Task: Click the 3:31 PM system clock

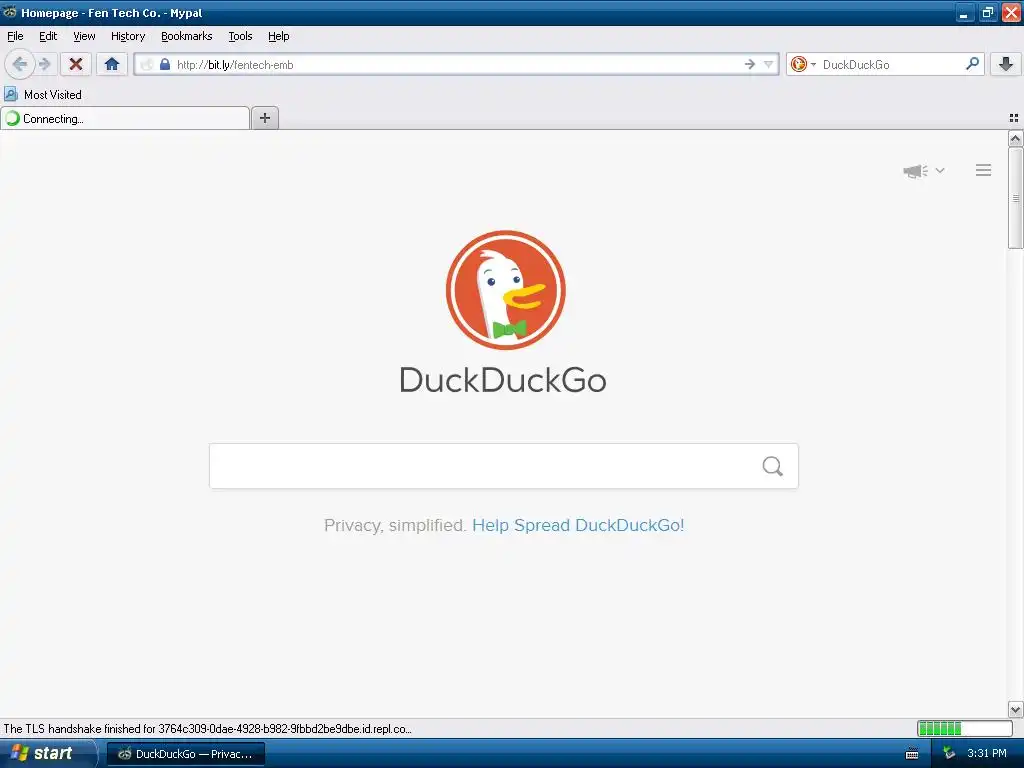Action: (987, 754)
